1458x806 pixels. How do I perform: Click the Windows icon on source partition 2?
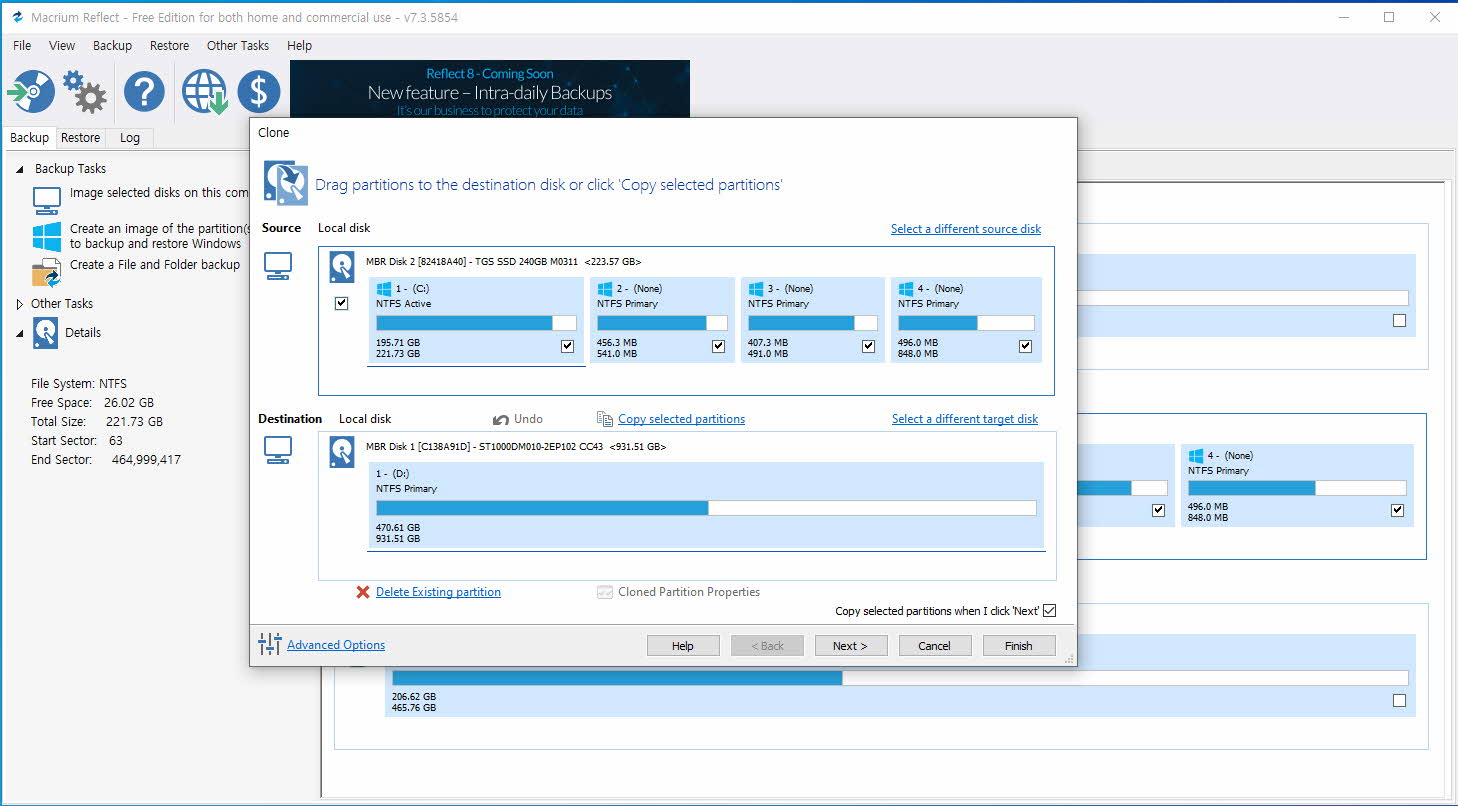coord(605,288)
